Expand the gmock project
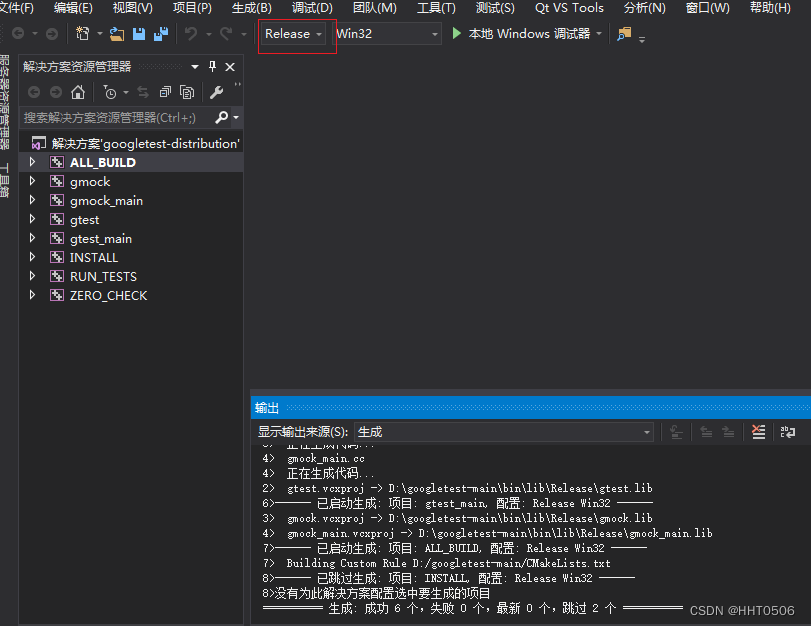 pyautogui.click(x=32, y=181)
